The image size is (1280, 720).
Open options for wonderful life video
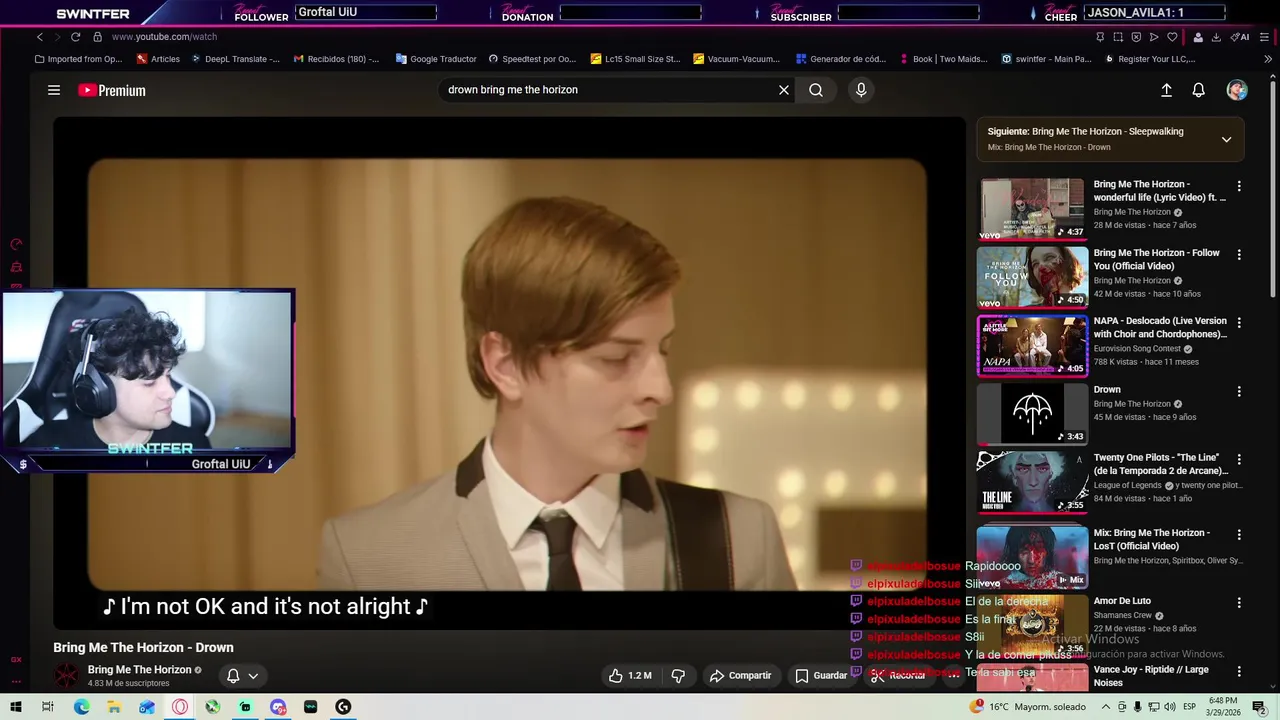click(x=1239, y=186)
